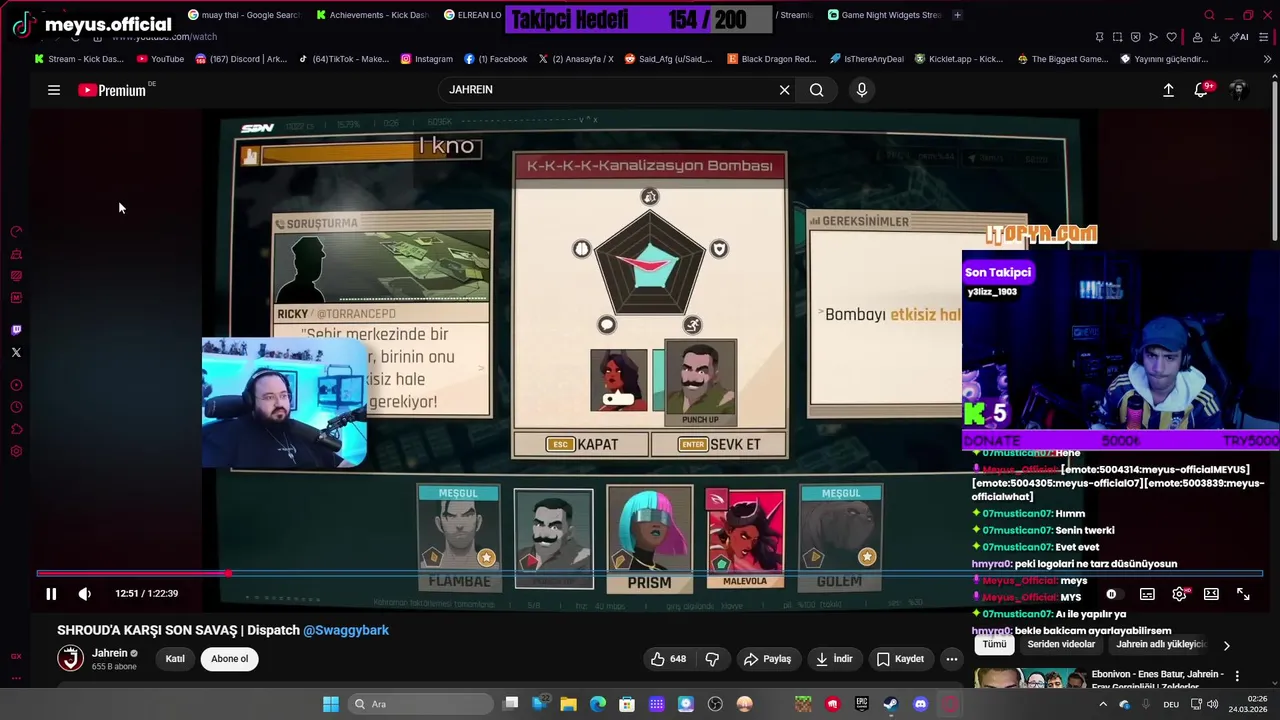
Task: Go to the YouTube Premium home logo
Action: (112, 90)
